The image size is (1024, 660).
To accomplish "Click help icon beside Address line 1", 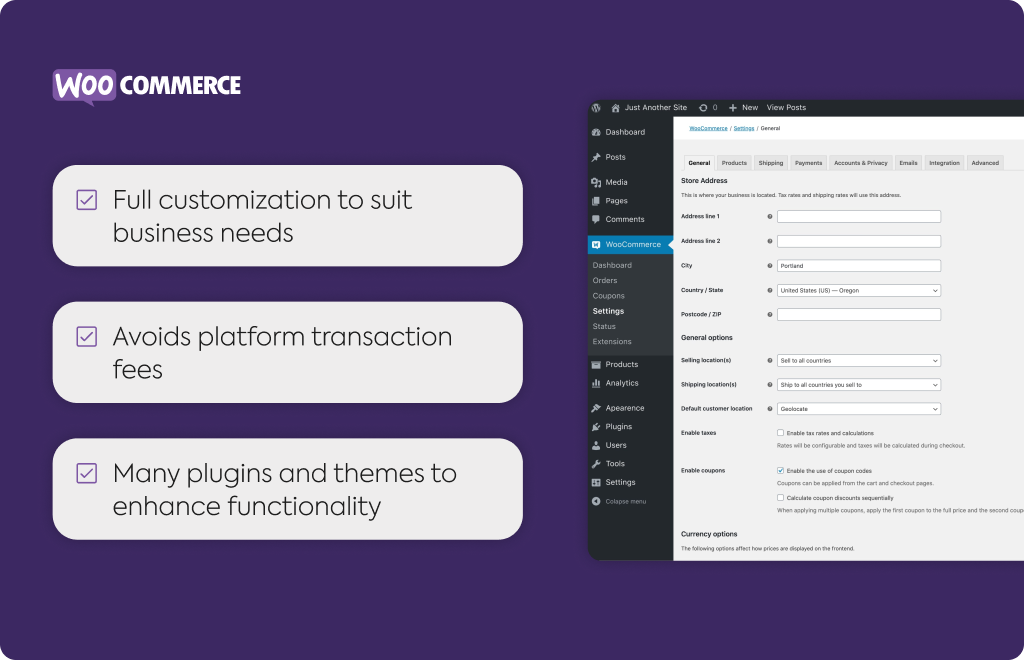I will click(770, 217).
